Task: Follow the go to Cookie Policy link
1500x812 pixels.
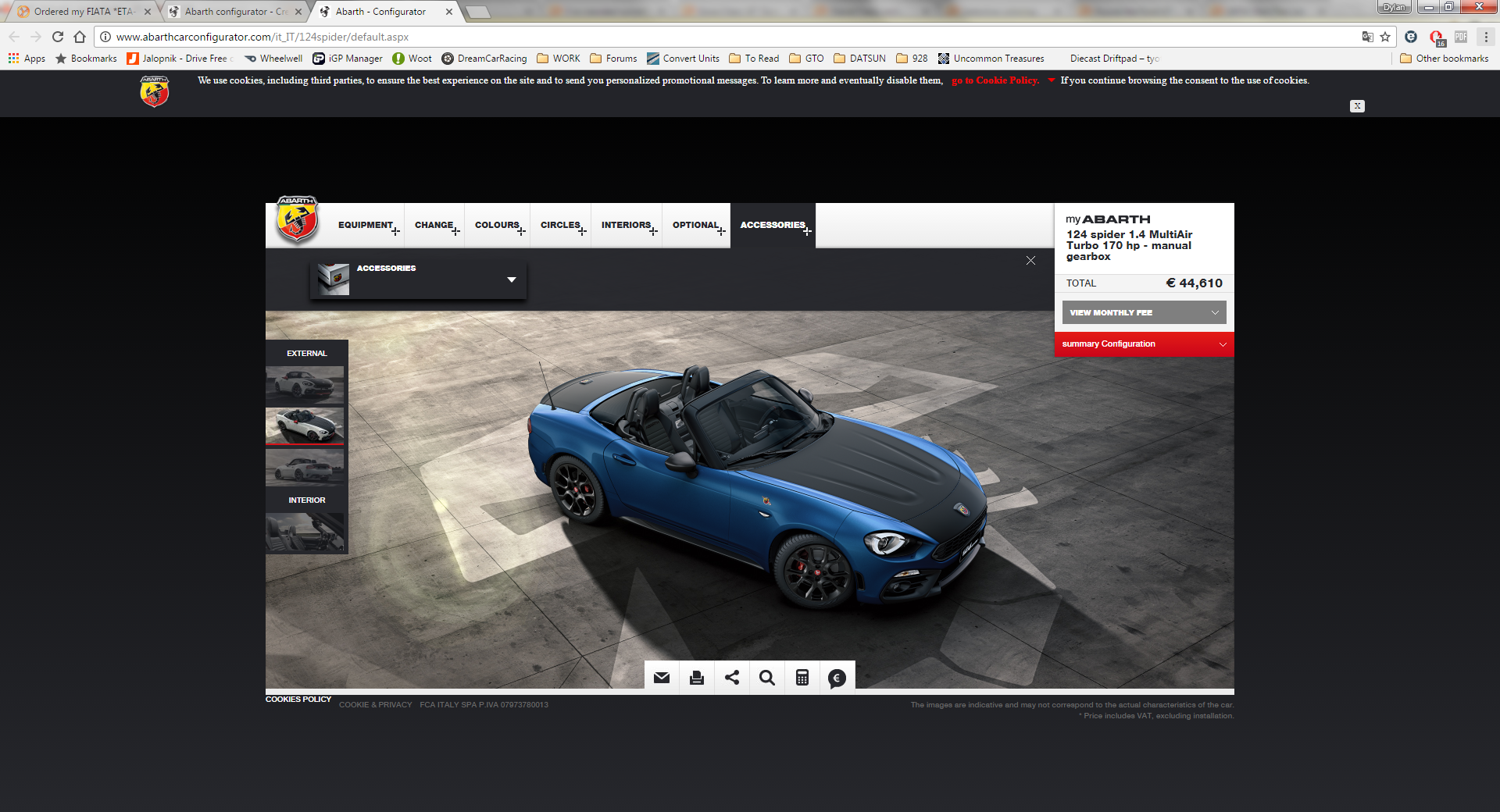Action: (995, 80)
